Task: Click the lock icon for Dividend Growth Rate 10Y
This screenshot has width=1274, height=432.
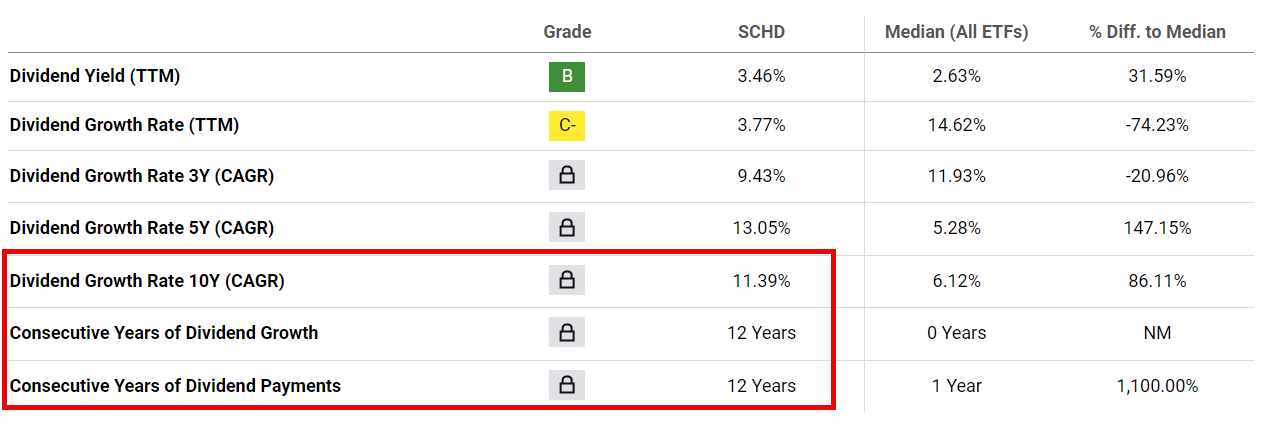Action: click(x=567, y=281)
